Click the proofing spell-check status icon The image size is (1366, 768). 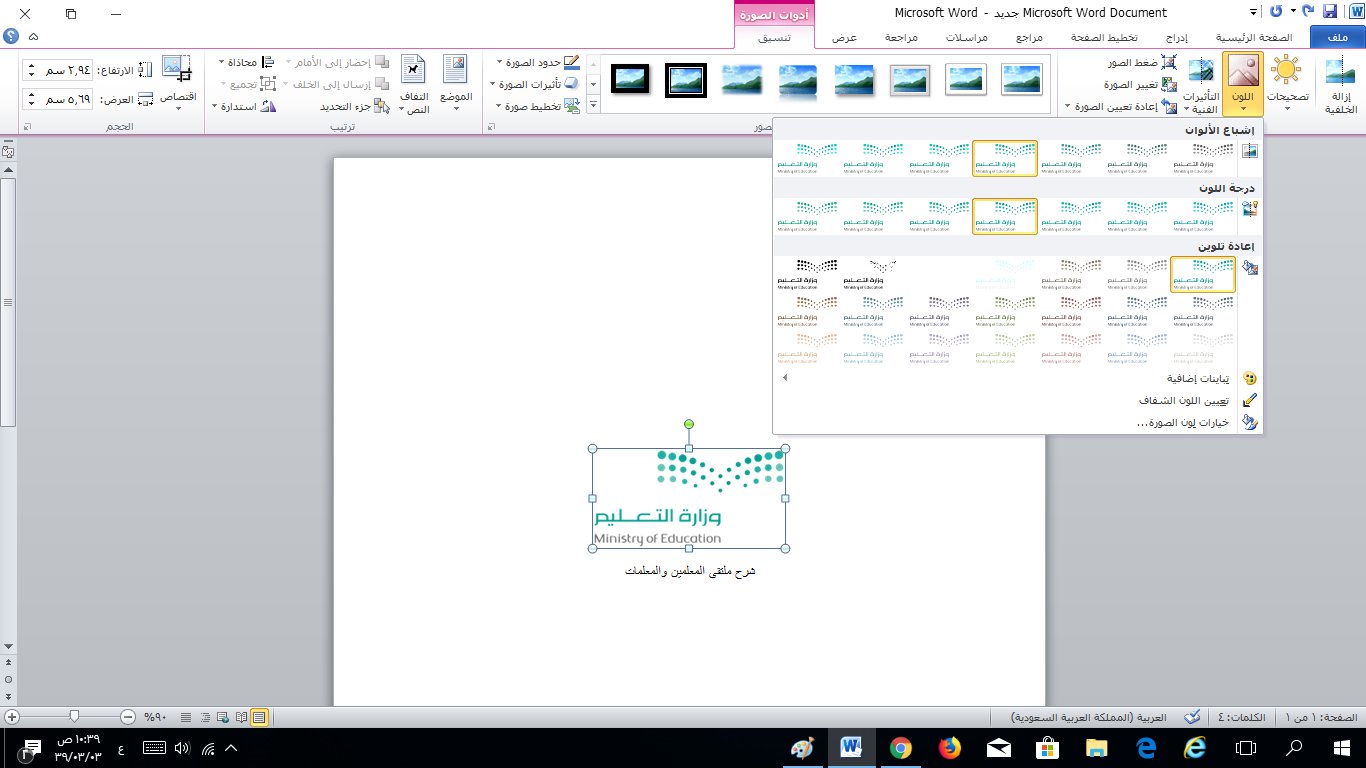tap(1192, 717)
